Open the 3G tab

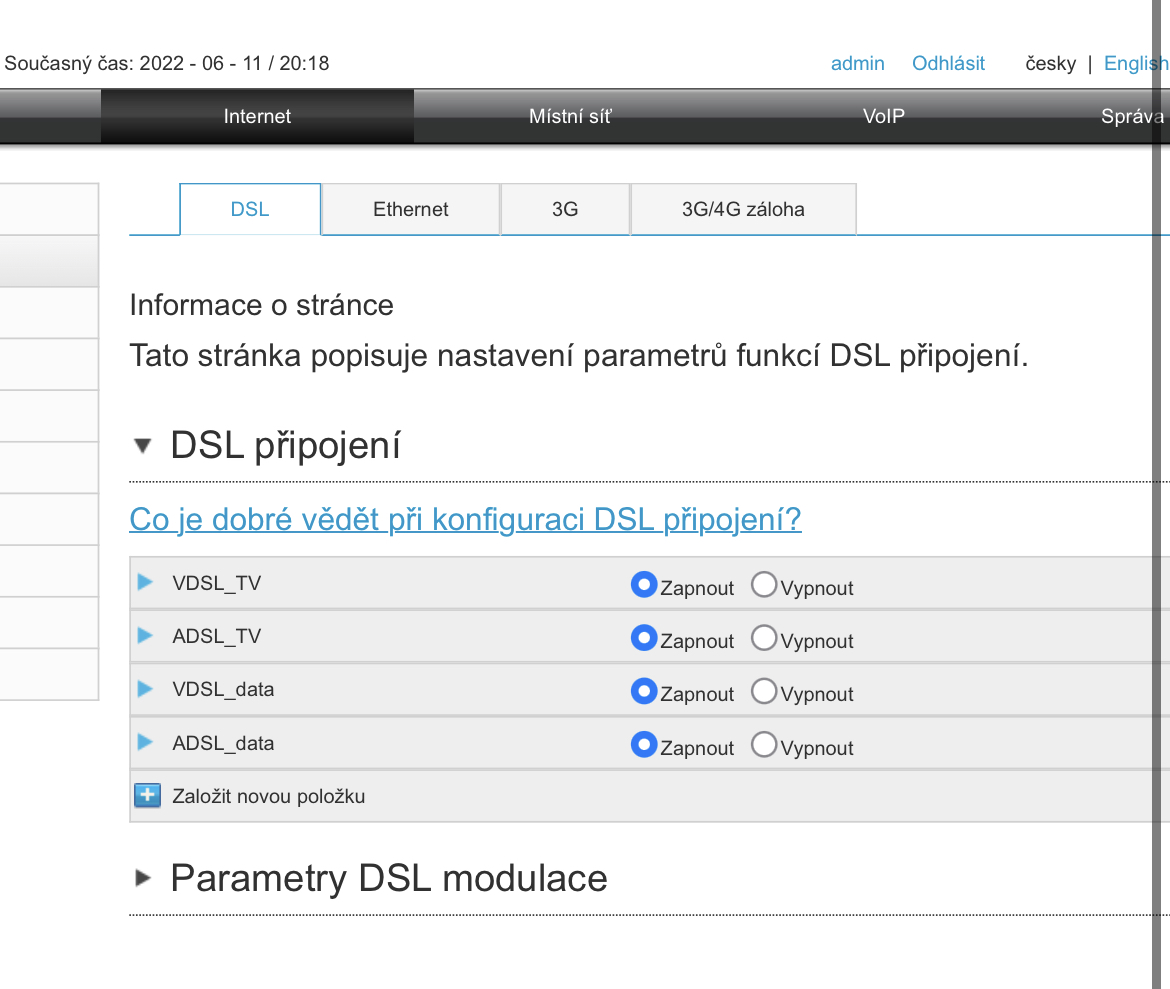point(565,209)
